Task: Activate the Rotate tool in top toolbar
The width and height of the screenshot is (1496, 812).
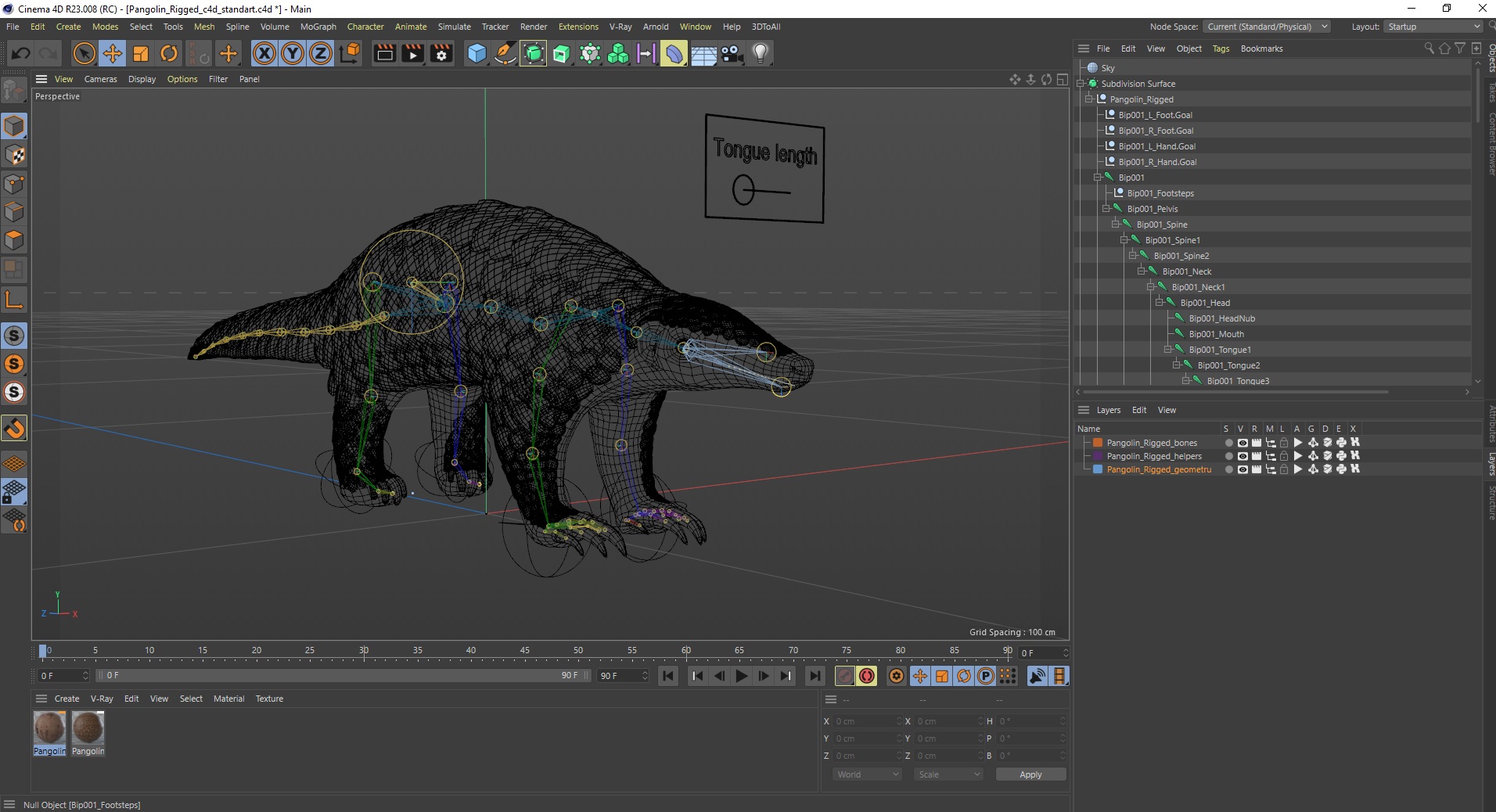Action: [169, 53]
